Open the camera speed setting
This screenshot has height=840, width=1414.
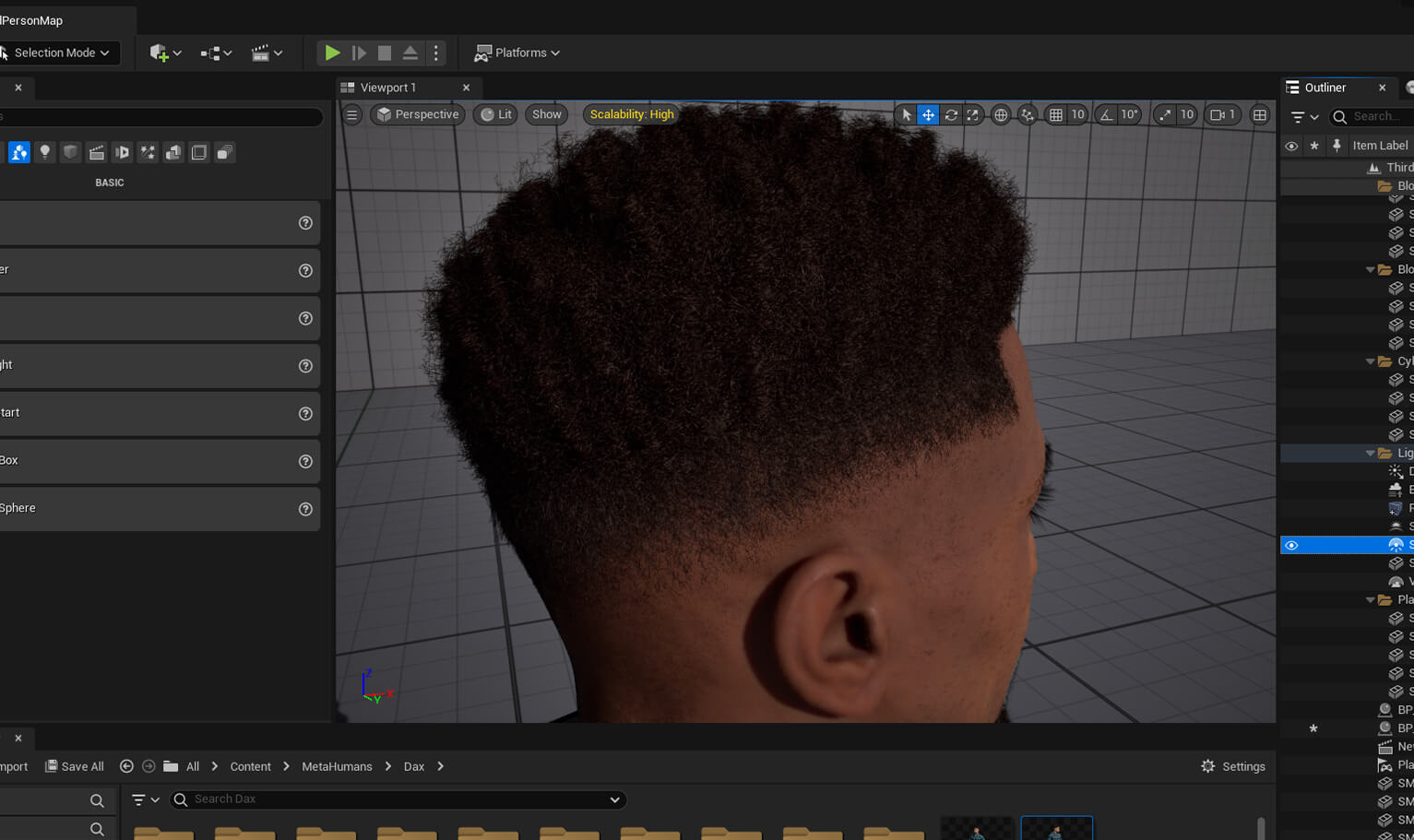1222,114
